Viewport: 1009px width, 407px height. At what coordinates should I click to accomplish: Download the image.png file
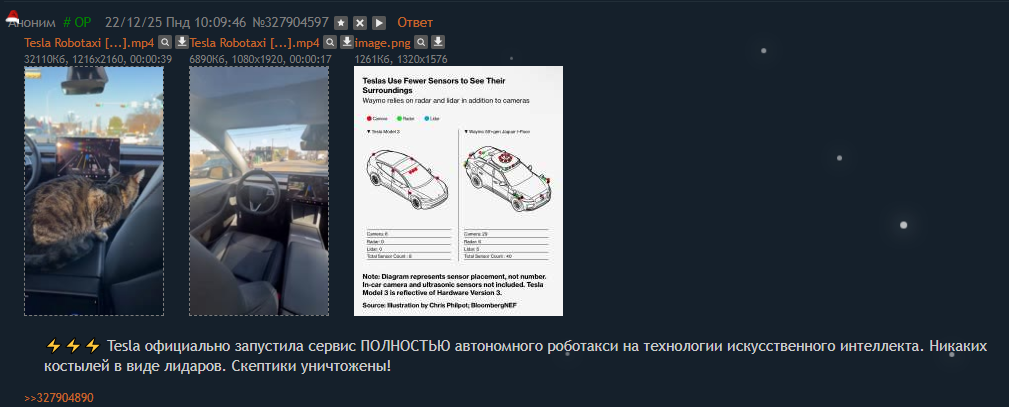click(438, 43)
